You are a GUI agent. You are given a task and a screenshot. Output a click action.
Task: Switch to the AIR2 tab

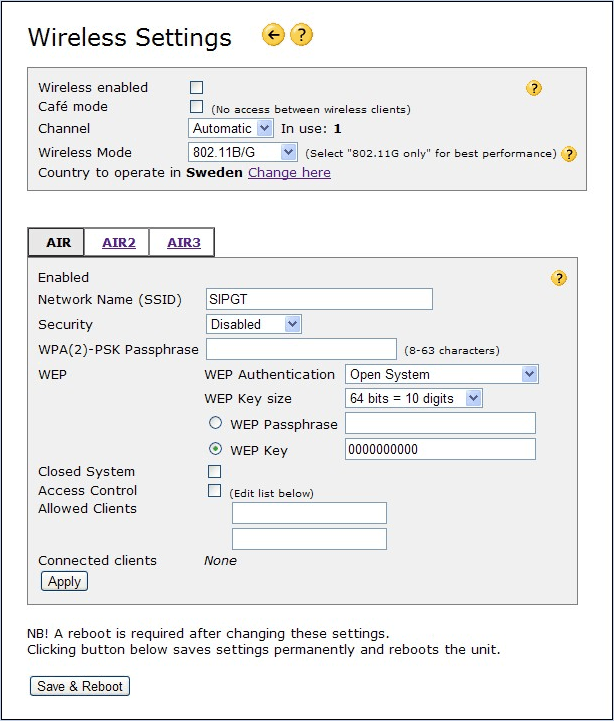click(x=118, y=242)
